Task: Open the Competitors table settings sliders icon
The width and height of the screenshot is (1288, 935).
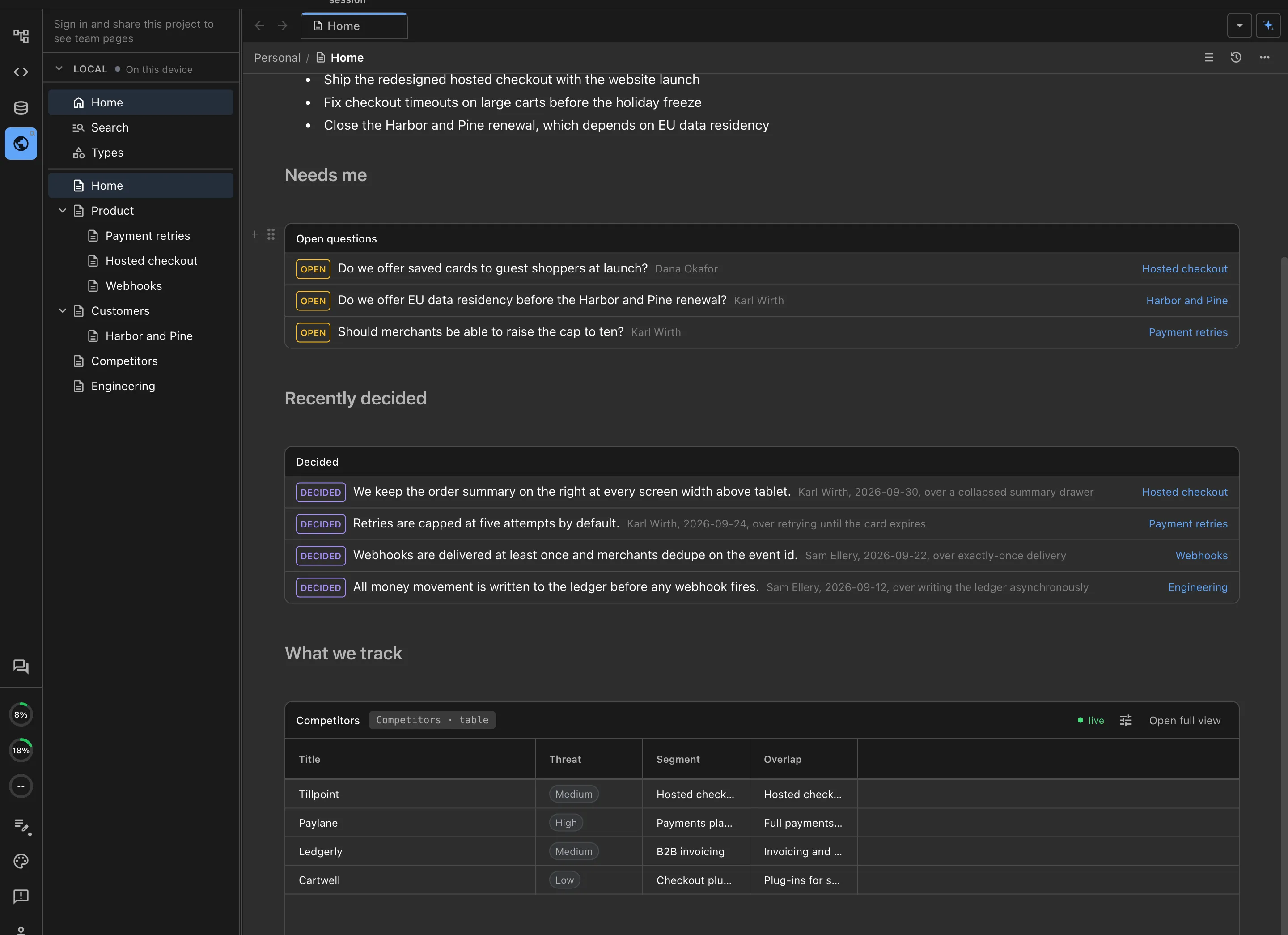Action: [1126, 720]
